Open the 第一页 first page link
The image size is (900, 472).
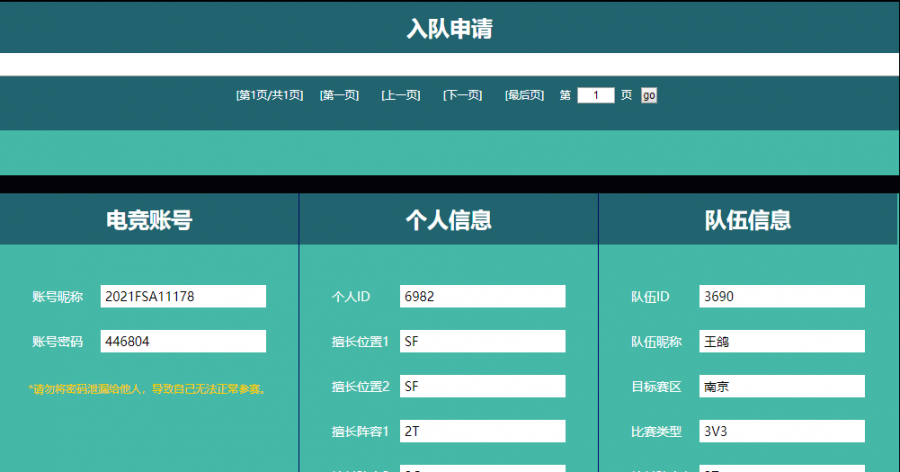339,95
